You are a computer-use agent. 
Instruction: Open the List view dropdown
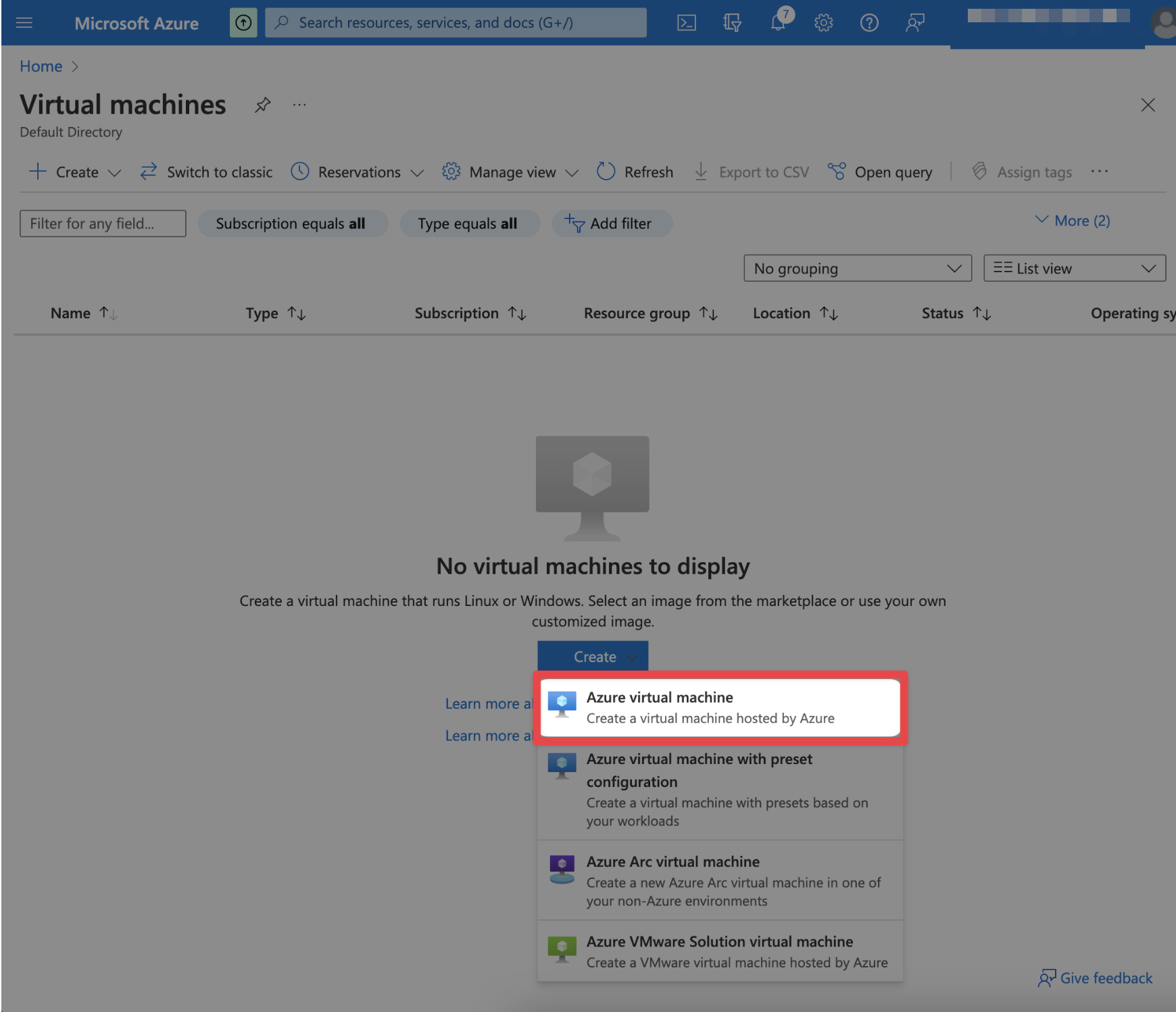pos(1075,268)
